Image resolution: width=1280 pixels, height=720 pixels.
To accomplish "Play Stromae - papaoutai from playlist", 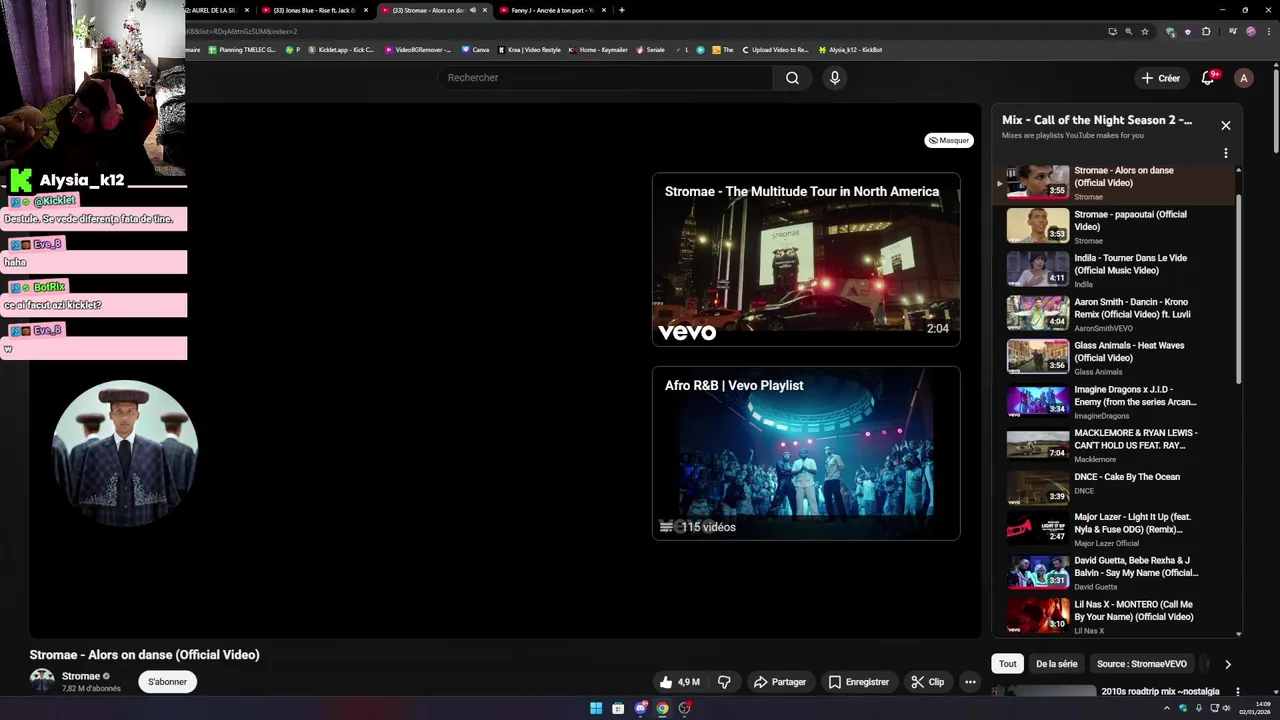I will tap(1115, 226).
